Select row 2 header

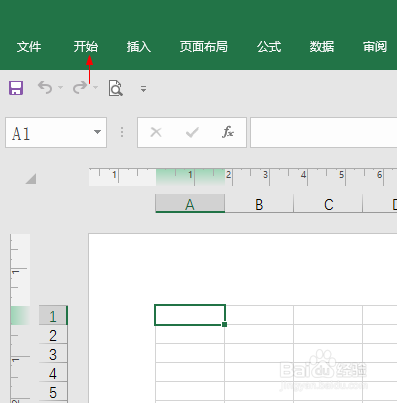pos(53,335)
